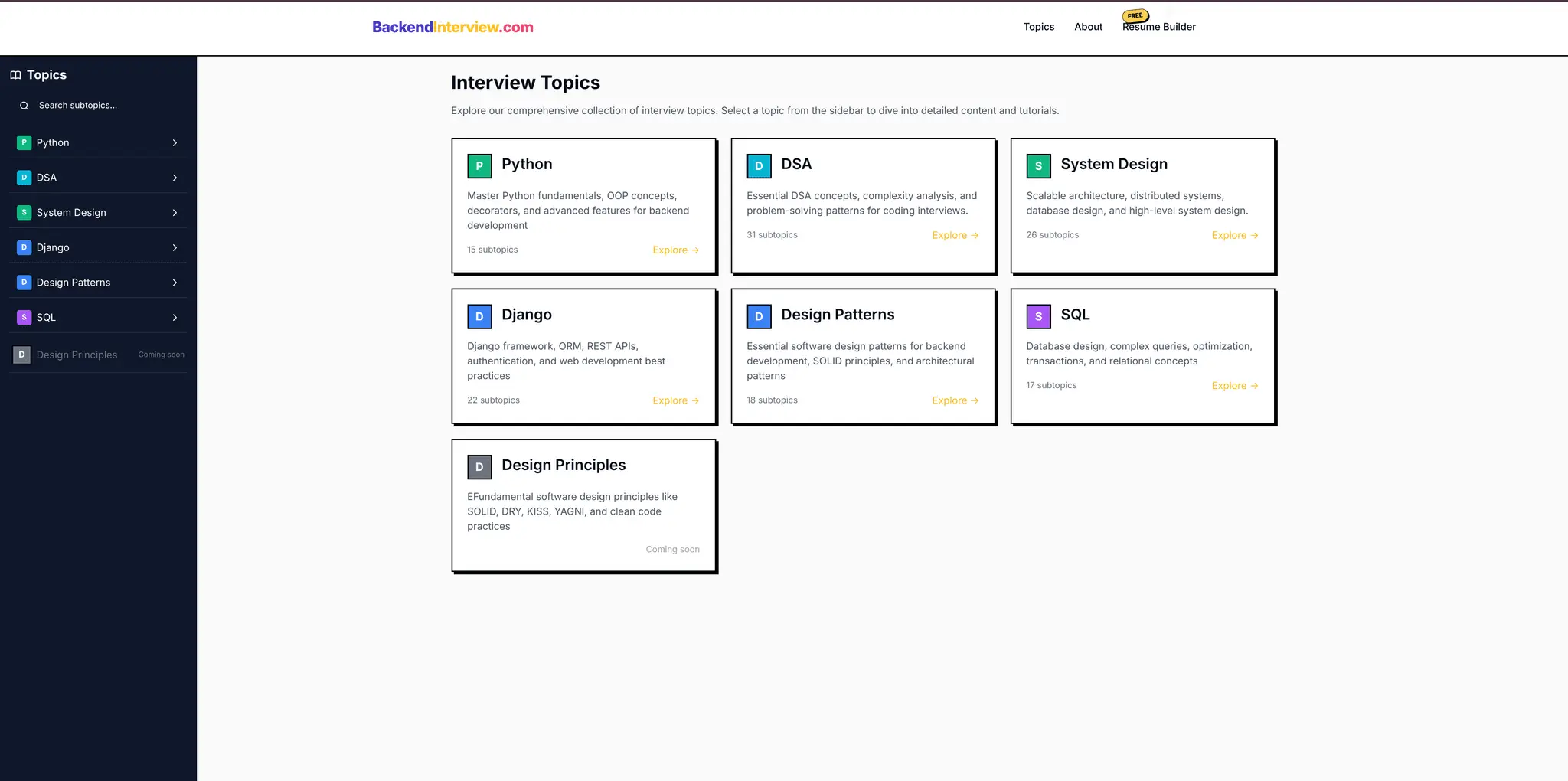Click the gray D badge on Design Principles card

click(479, 466)
